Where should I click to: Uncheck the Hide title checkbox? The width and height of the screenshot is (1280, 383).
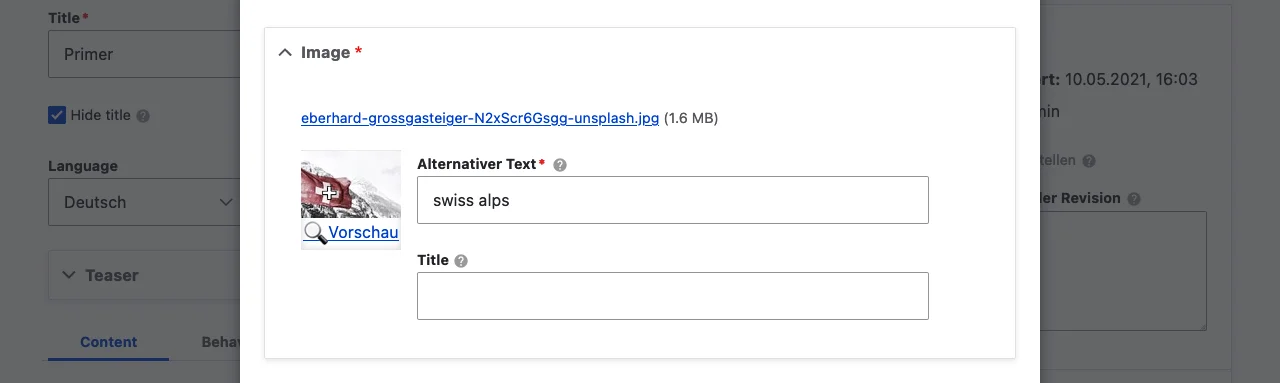click(57, 115)
